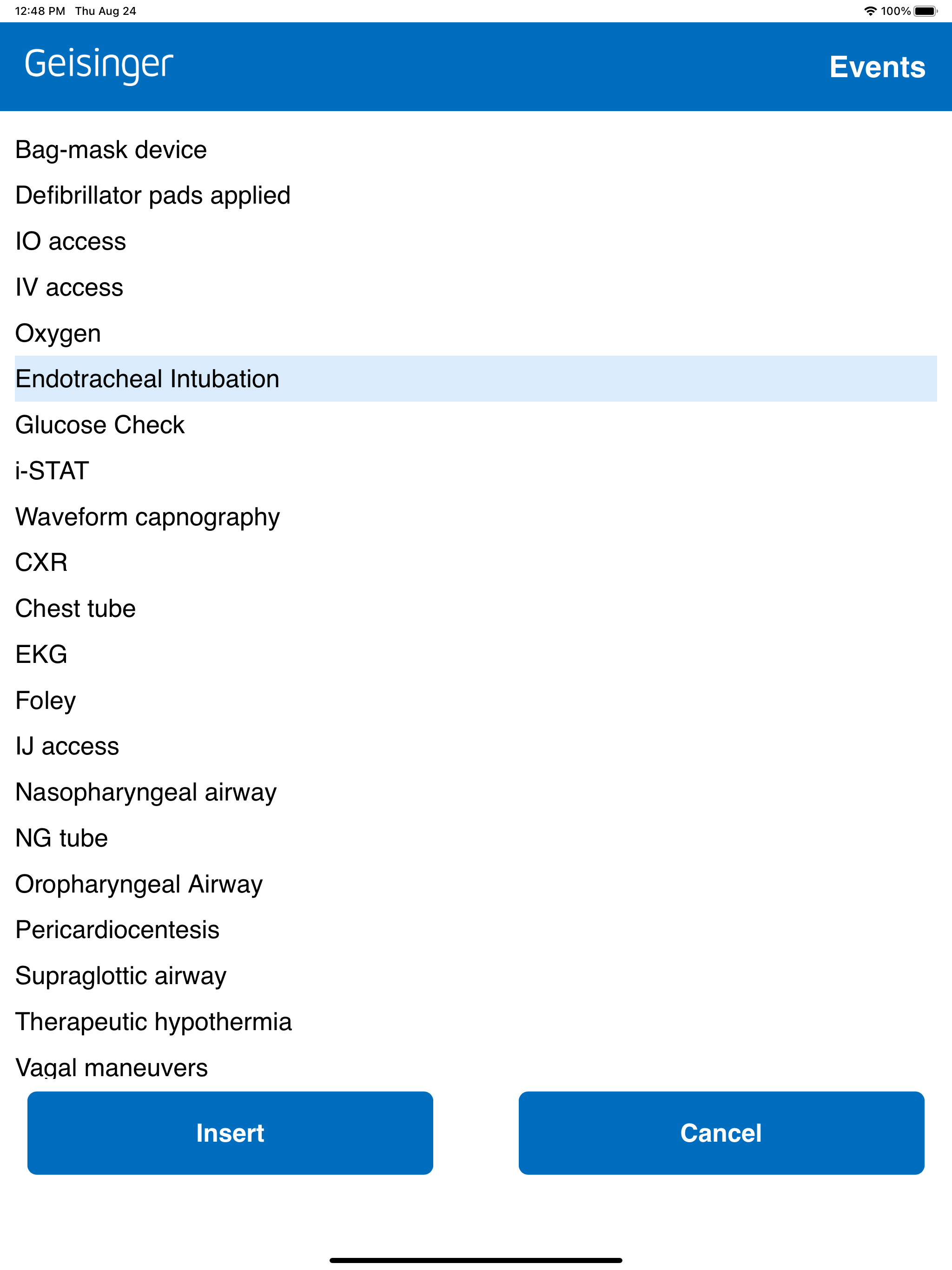Viewport: 952px width, 1270px height.
Task: Click the Insert button
Action: pos(230,1133)
